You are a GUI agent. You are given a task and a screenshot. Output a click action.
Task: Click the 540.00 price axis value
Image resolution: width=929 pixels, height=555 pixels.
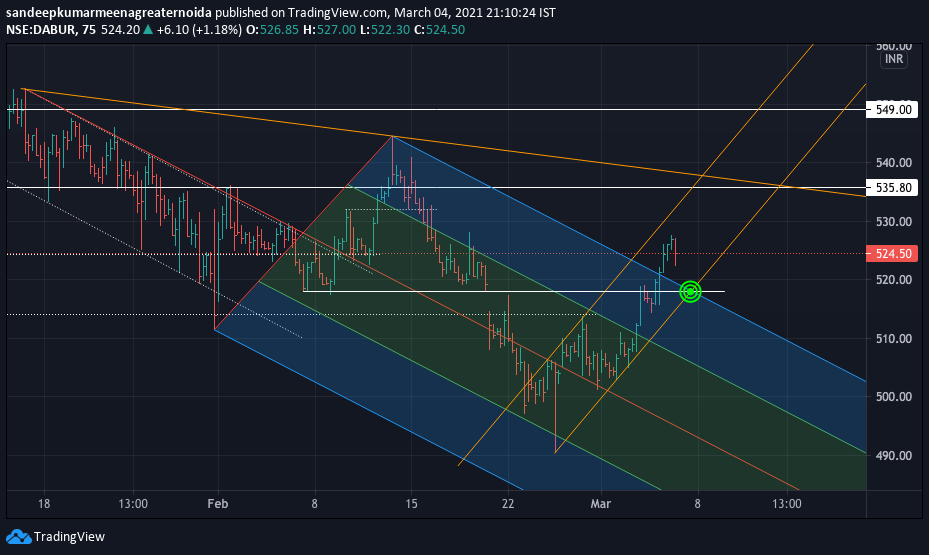893,162
